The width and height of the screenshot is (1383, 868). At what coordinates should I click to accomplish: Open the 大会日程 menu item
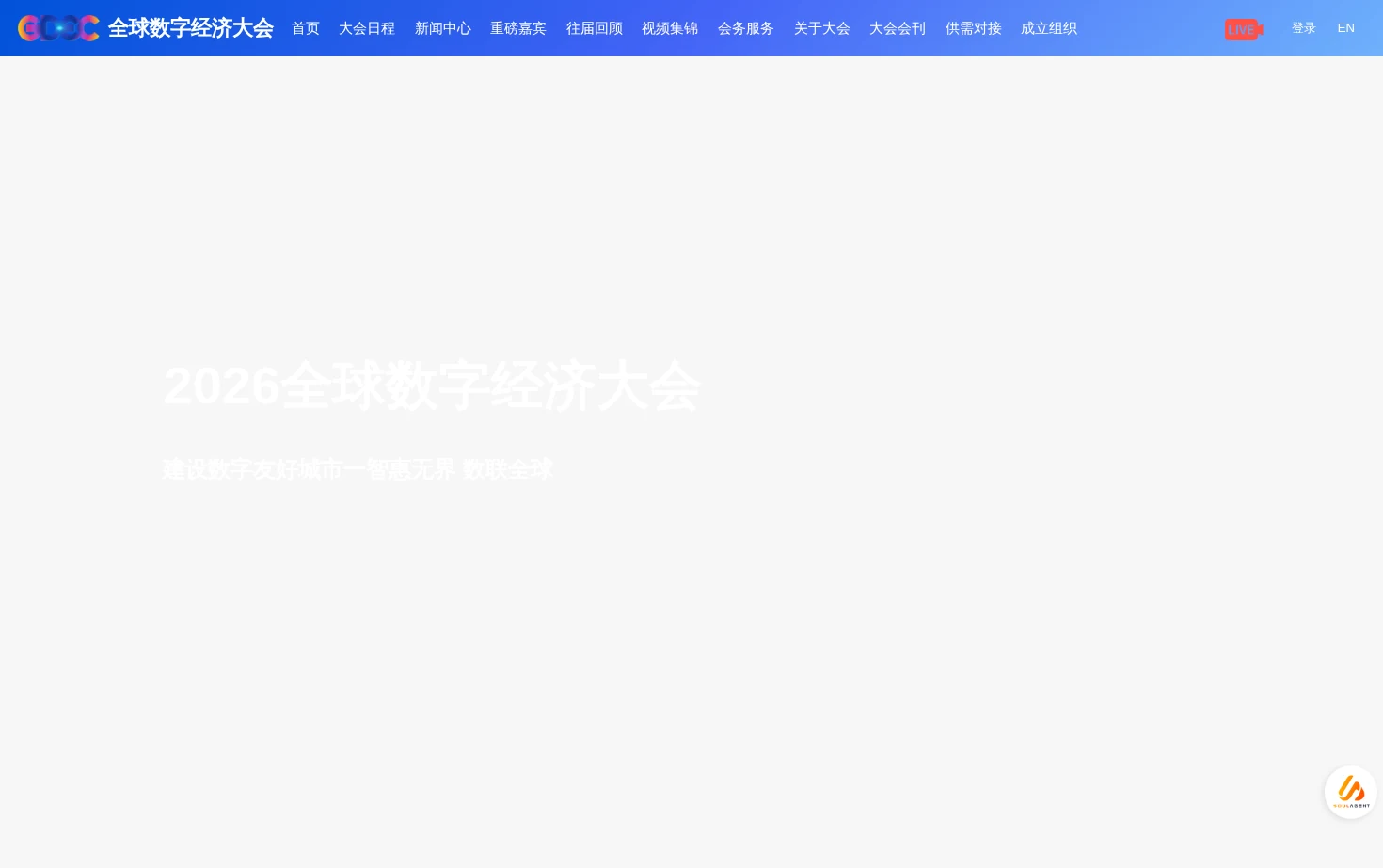point(367,28)
